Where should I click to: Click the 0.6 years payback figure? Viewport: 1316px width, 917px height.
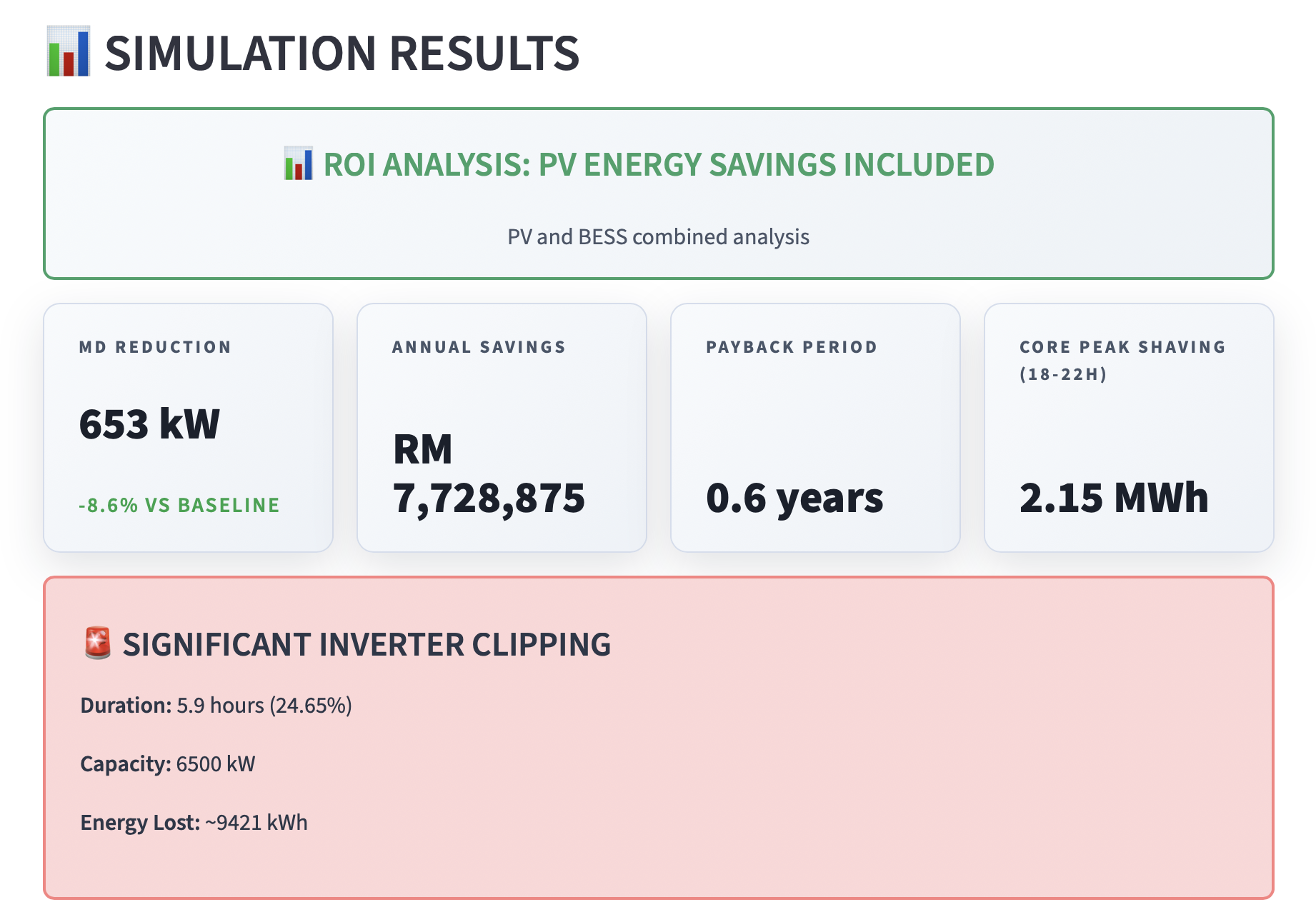coord(794,496)
